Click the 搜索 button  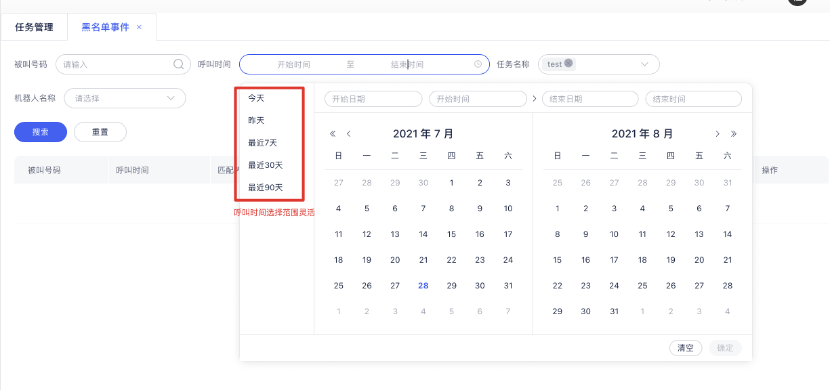(41, 132)
